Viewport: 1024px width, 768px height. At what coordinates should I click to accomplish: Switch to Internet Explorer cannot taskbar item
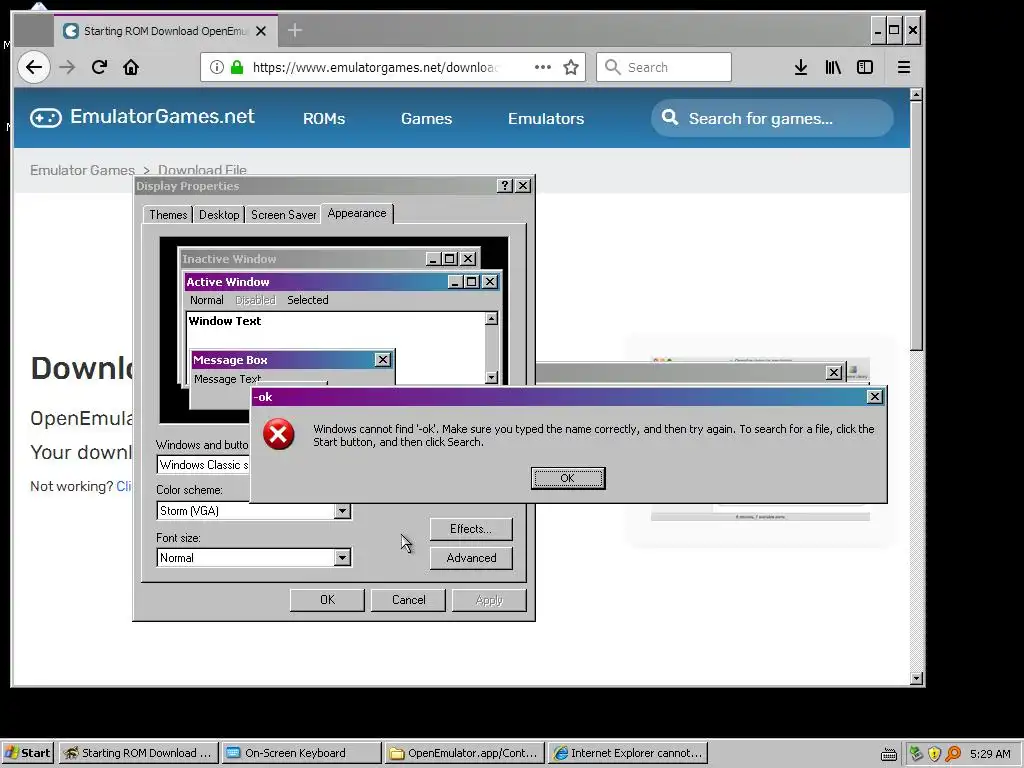(628, 753)
